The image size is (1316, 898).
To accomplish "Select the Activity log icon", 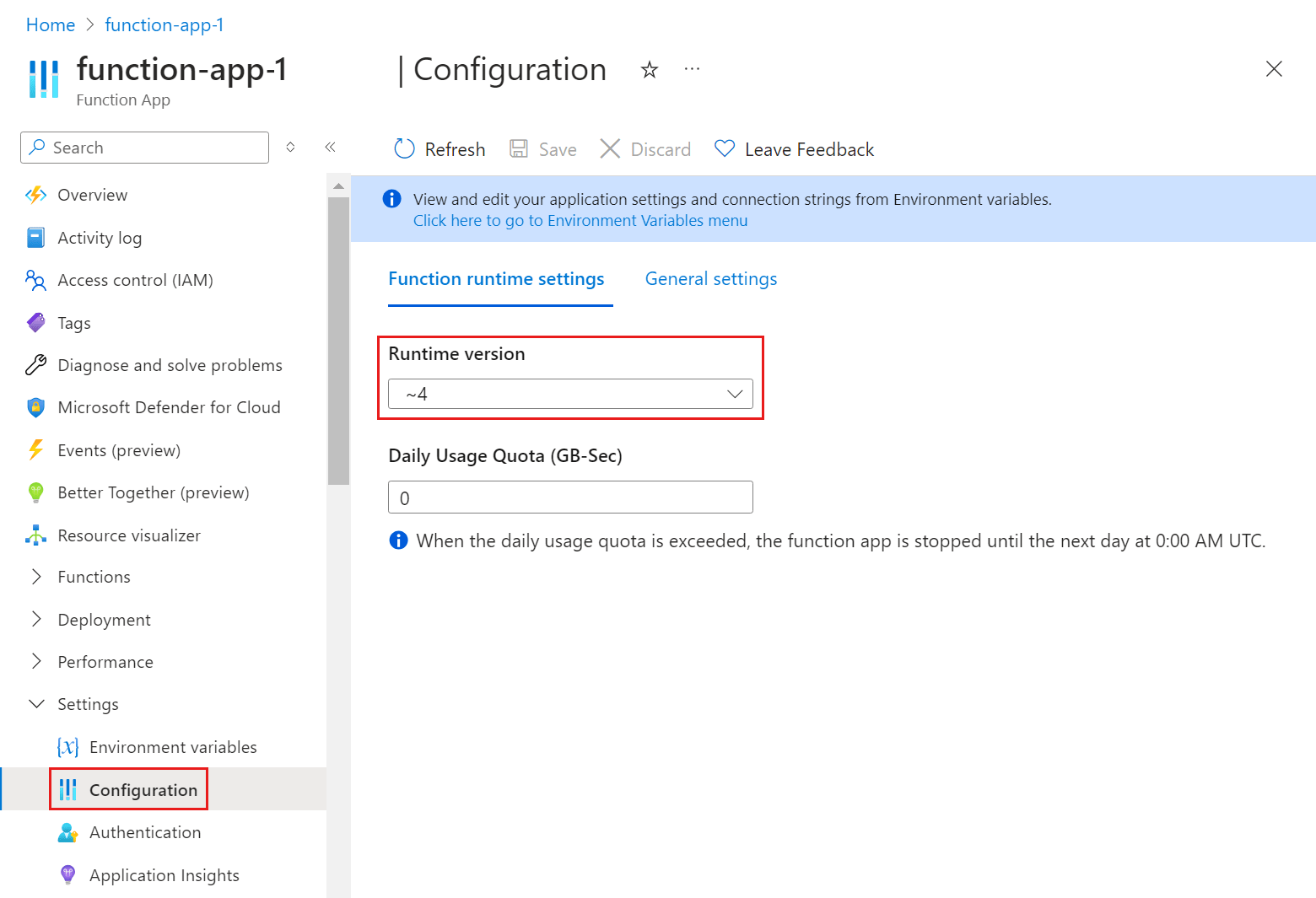I will click(35, 238).
